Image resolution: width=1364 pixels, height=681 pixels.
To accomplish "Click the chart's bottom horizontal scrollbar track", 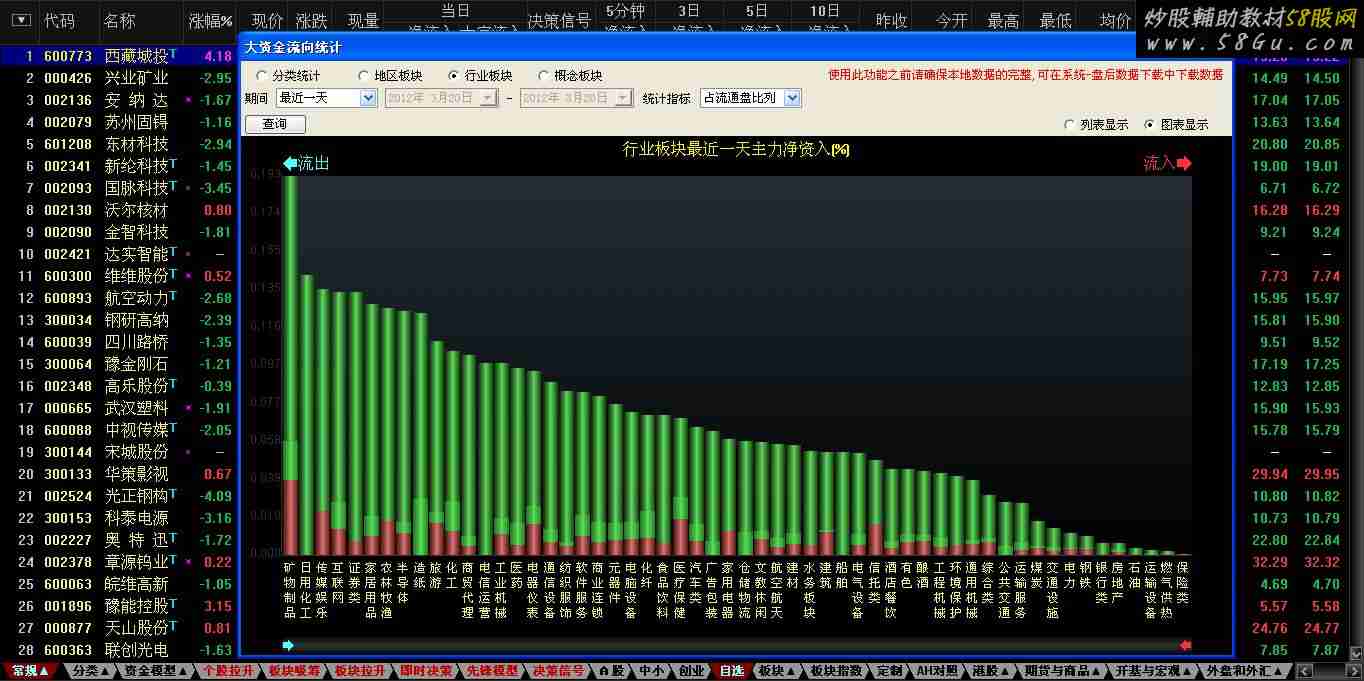I will (x=737, y=645).
